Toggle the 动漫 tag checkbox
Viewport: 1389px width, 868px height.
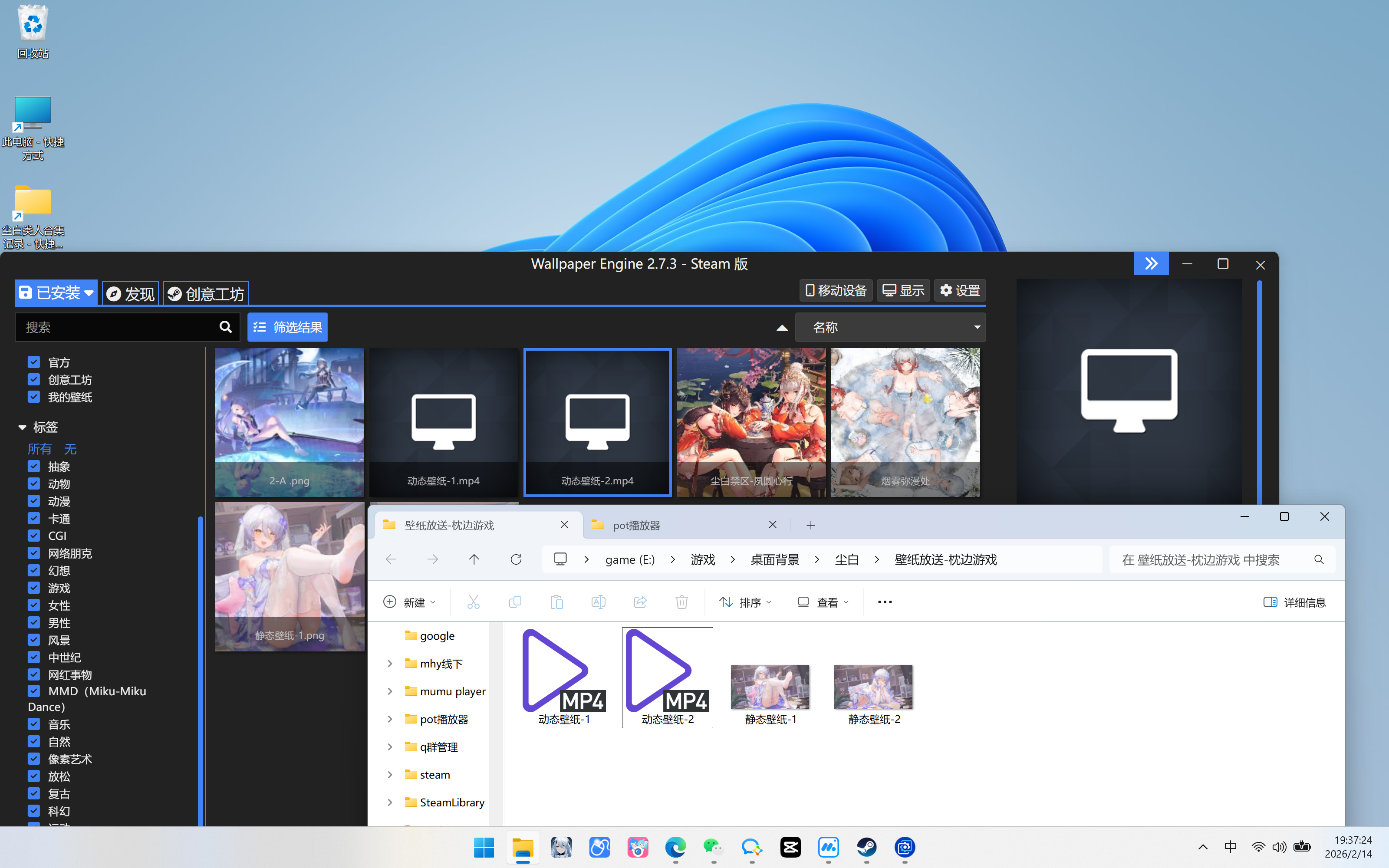point(34,501)
